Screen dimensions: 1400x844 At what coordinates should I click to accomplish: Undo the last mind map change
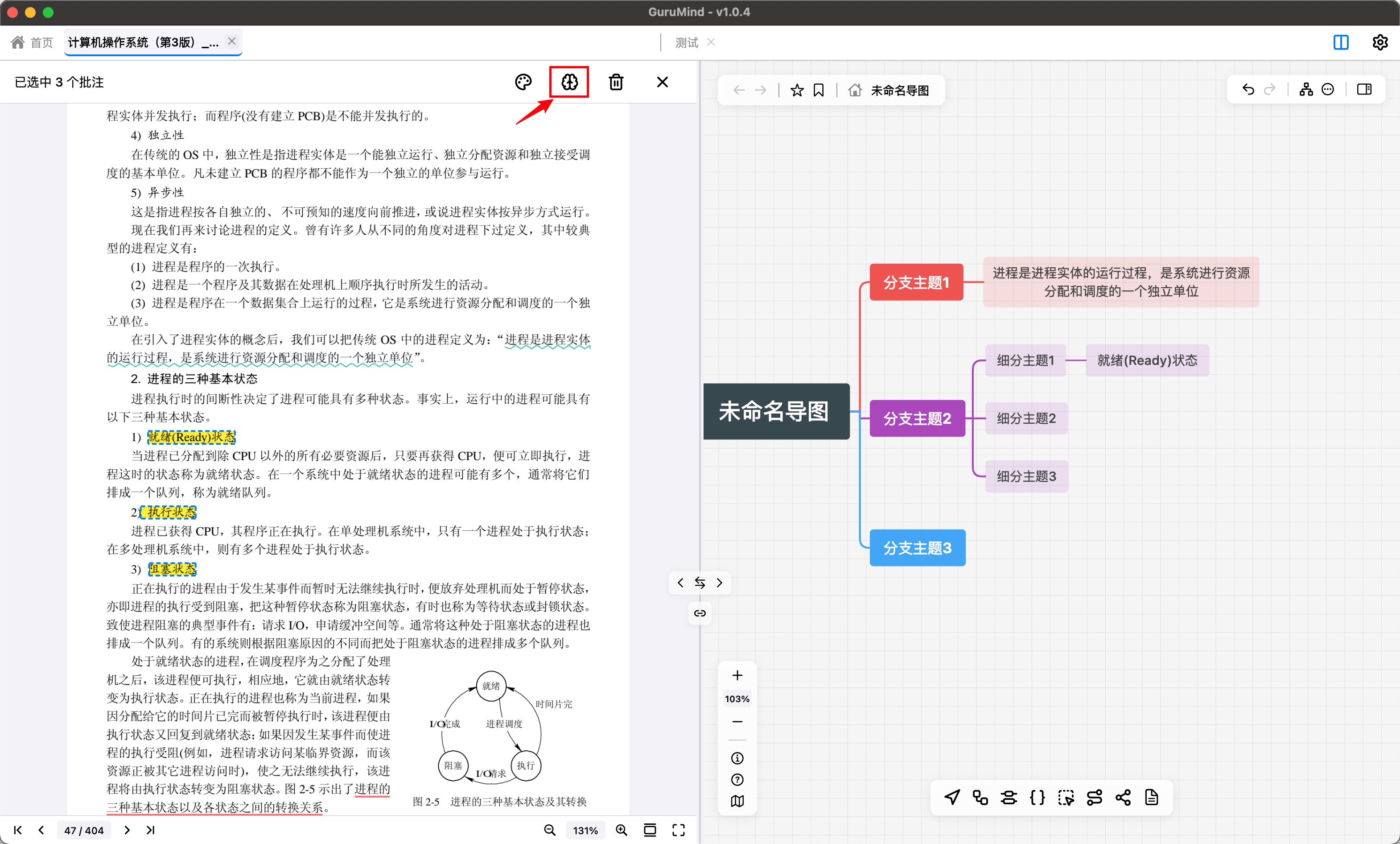point(1248,89)
